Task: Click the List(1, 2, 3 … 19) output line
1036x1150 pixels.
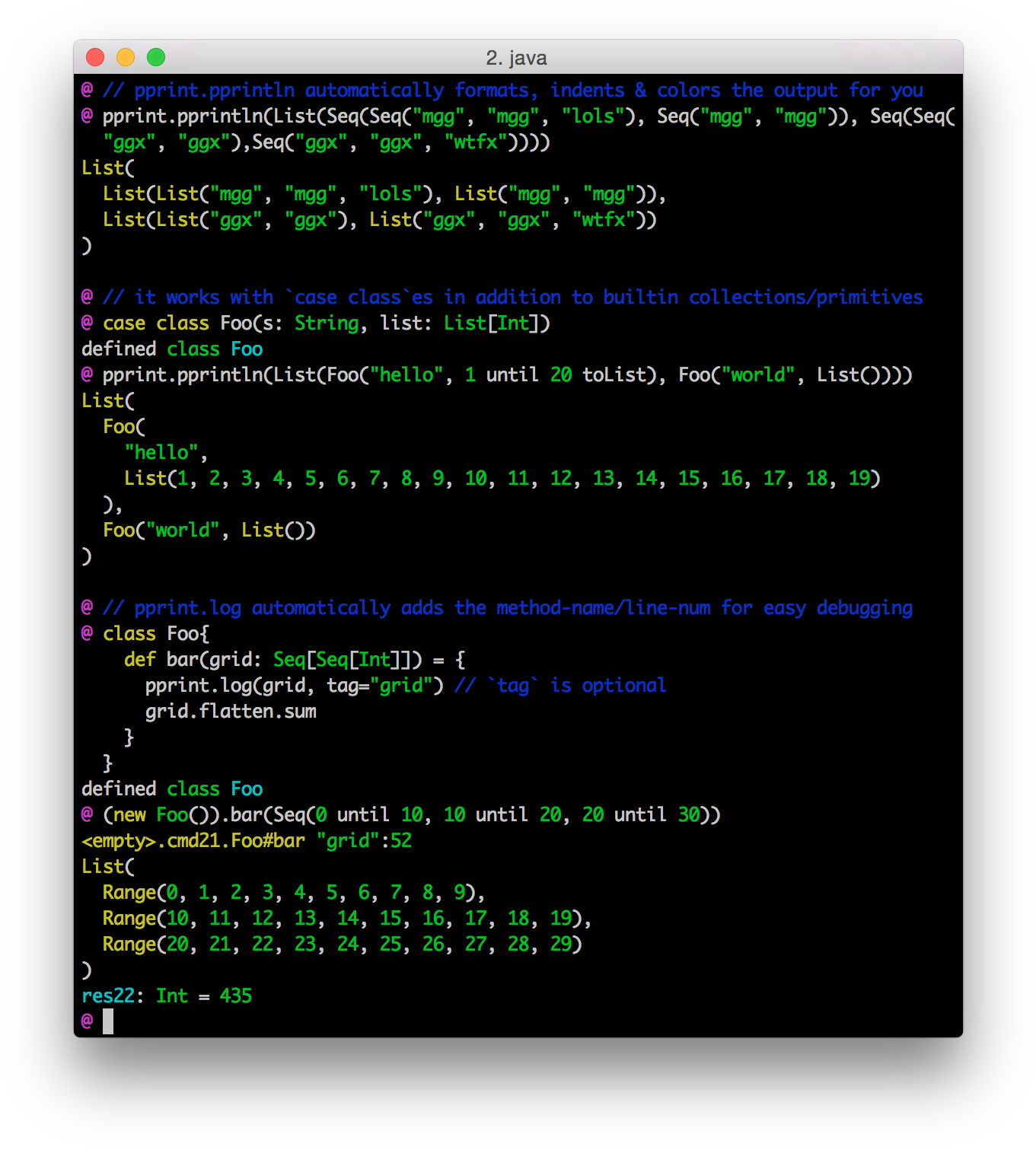Action: pyautogui.click(x=502, y=478)
